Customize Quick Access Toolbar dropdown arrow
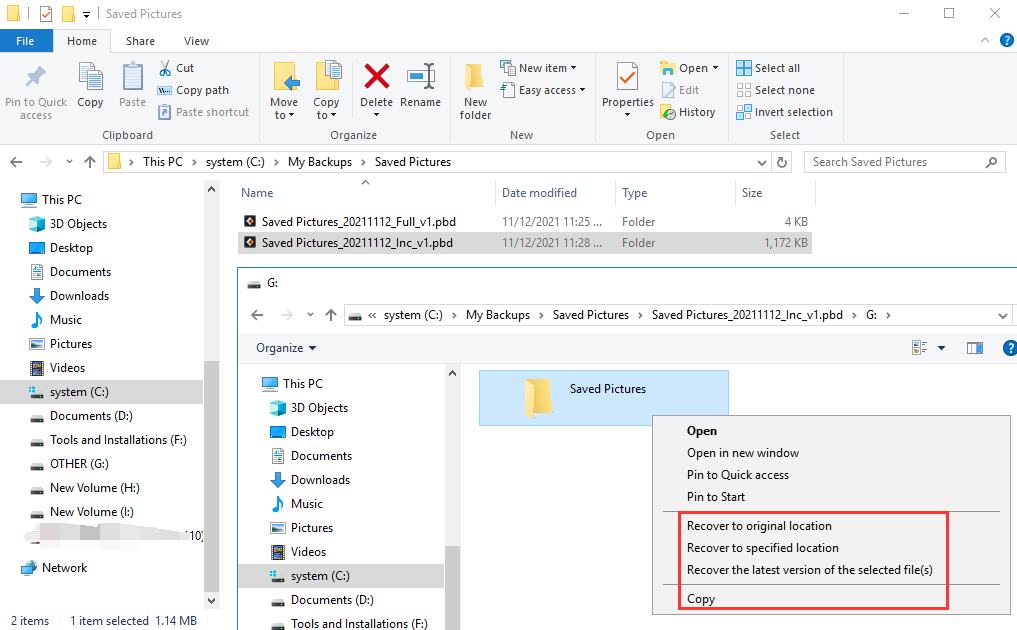The image size is (1017, 630). (86, 14)
